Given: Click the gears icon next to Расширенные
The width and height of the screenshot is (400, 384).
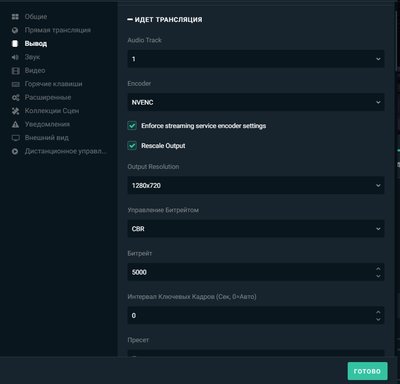Looking at the screenshot, I should (x=15, y=98).
